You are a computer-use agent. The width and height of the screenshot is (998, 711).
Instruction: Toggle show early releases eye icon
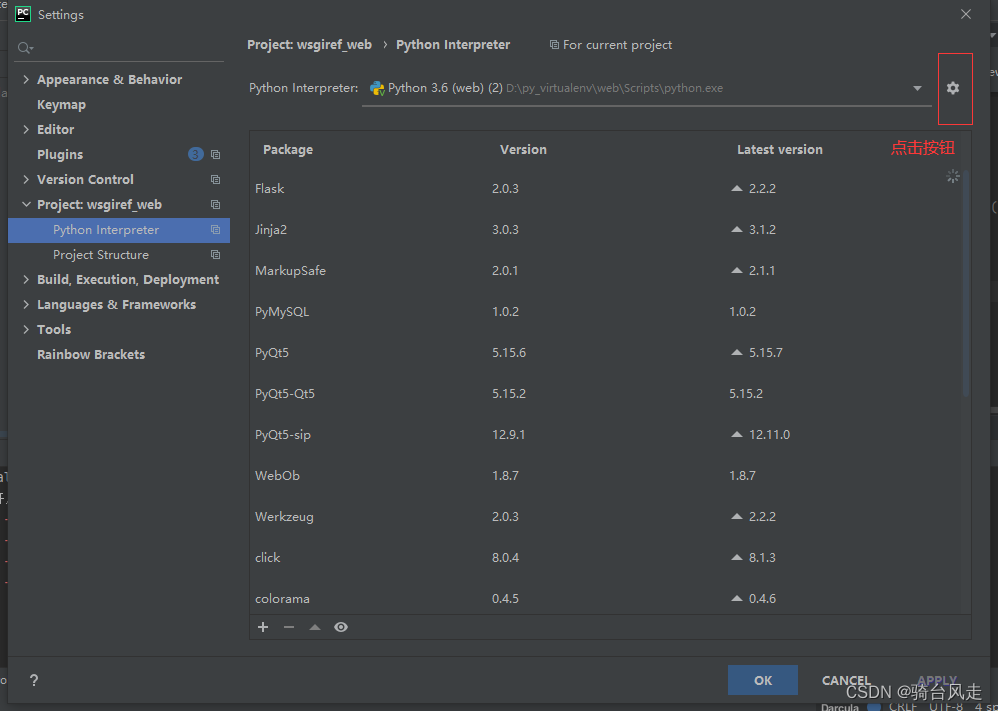tap(341, 627)
